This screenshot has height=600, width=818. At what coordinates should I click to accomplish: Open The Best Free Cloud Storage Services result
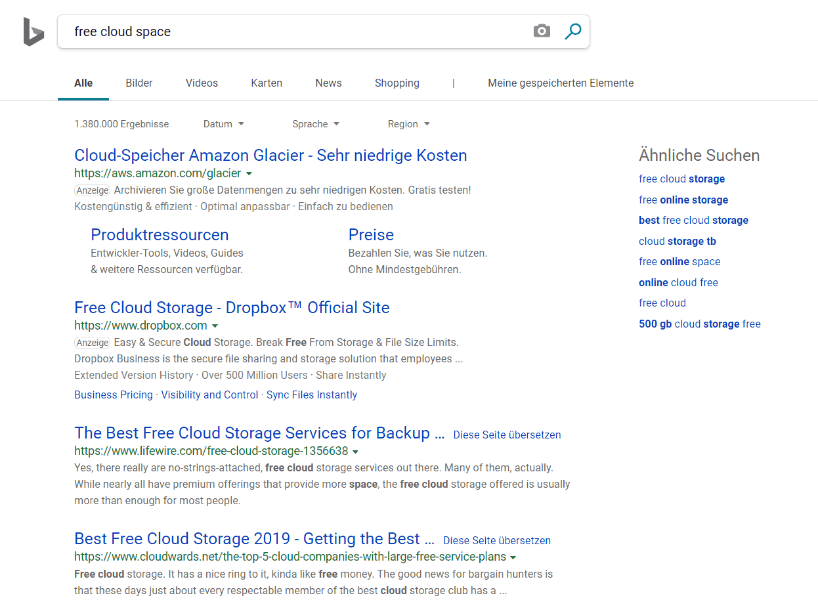259,433
